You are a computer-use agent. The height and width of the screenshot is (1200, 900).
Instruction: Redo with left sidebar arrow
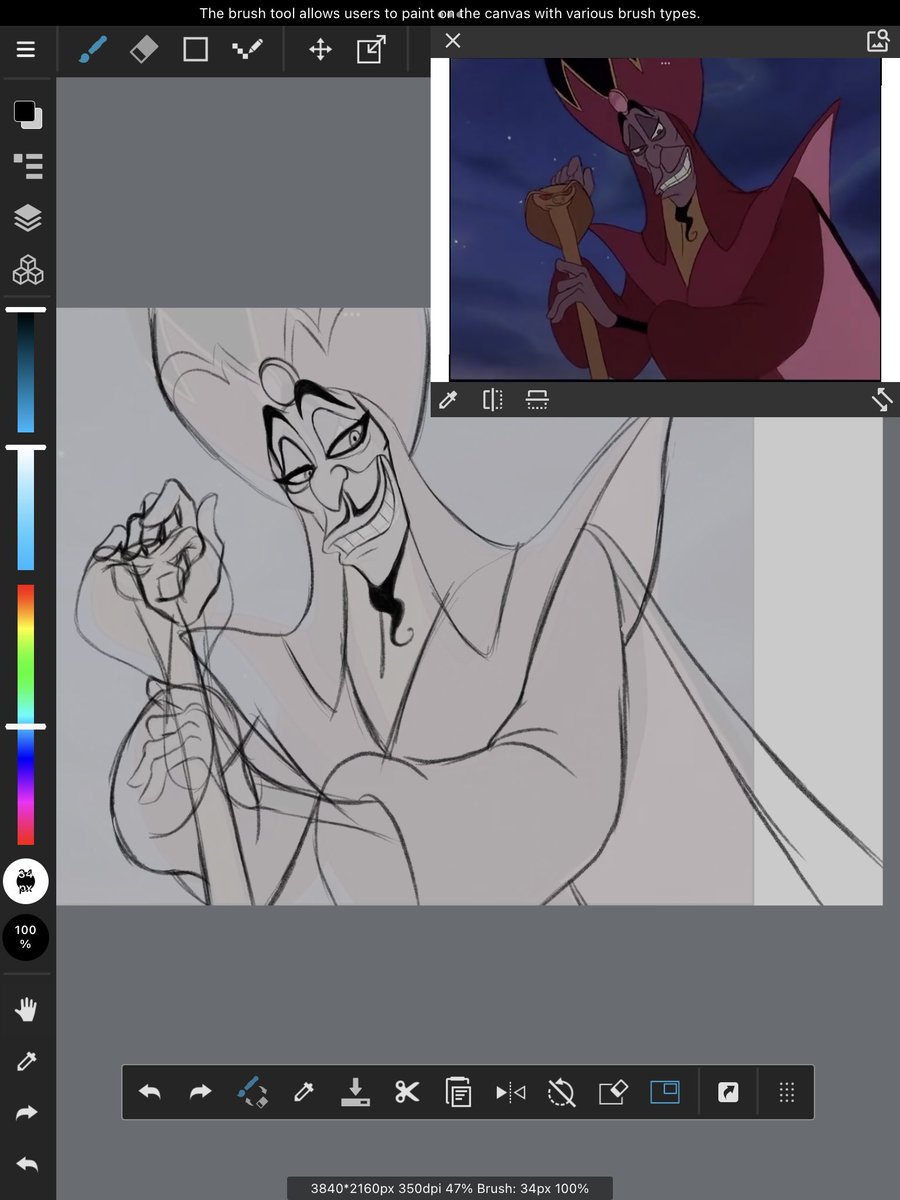coord(26,1112)
